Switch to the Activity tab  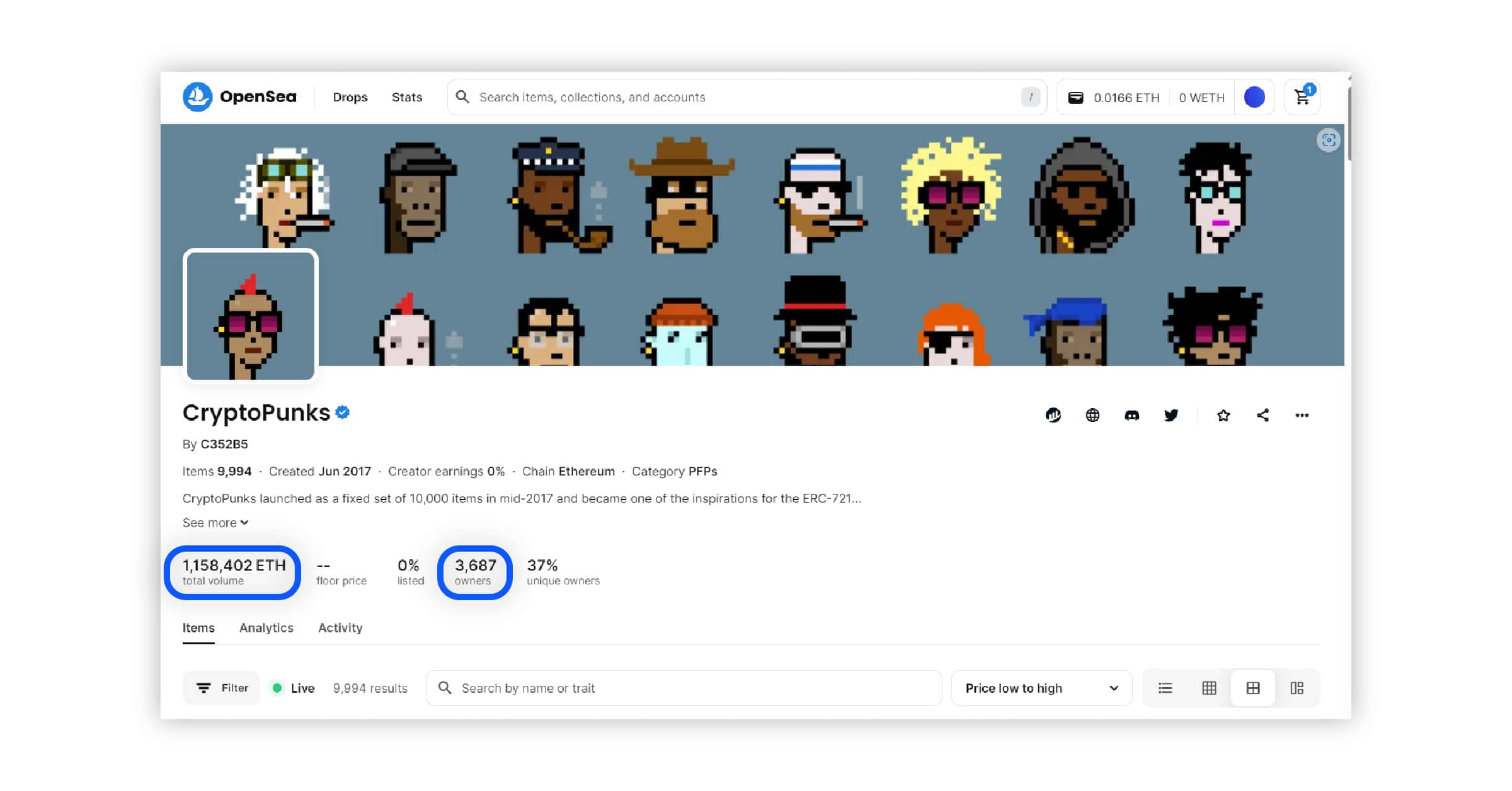pyautogui.click(x=340, y=628)
